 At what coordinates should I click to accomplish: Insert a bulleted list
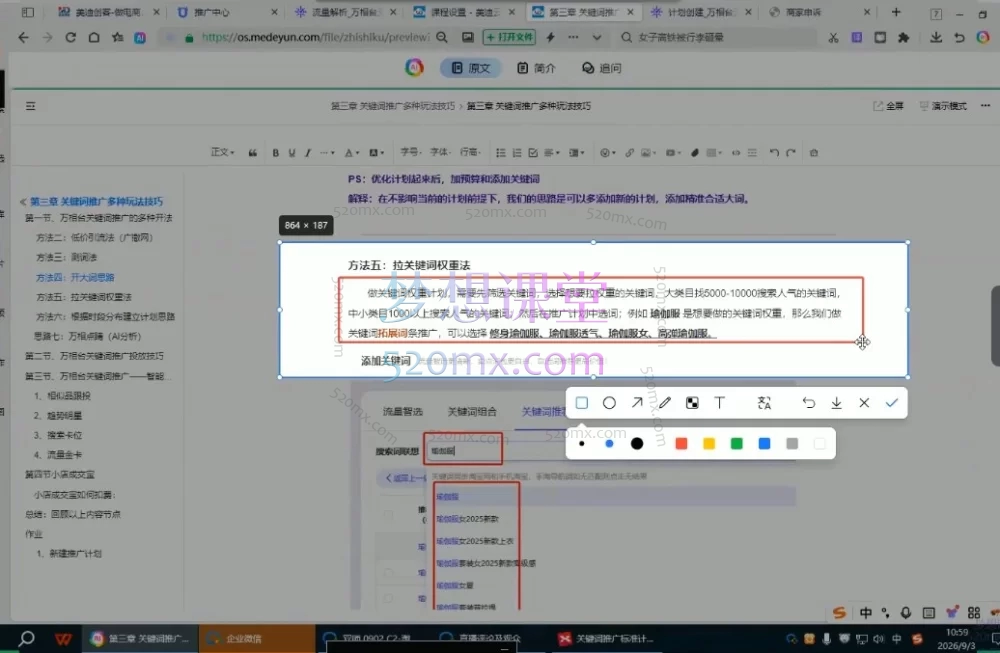(x=501, y=153)
